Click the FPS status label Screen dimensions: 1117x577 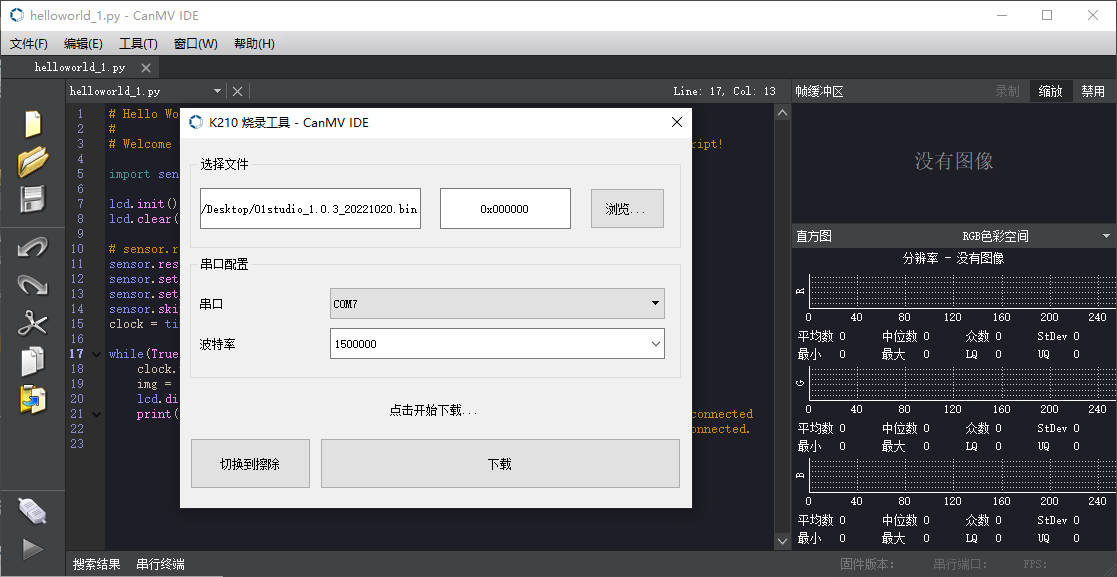(x=1035, y=564)
